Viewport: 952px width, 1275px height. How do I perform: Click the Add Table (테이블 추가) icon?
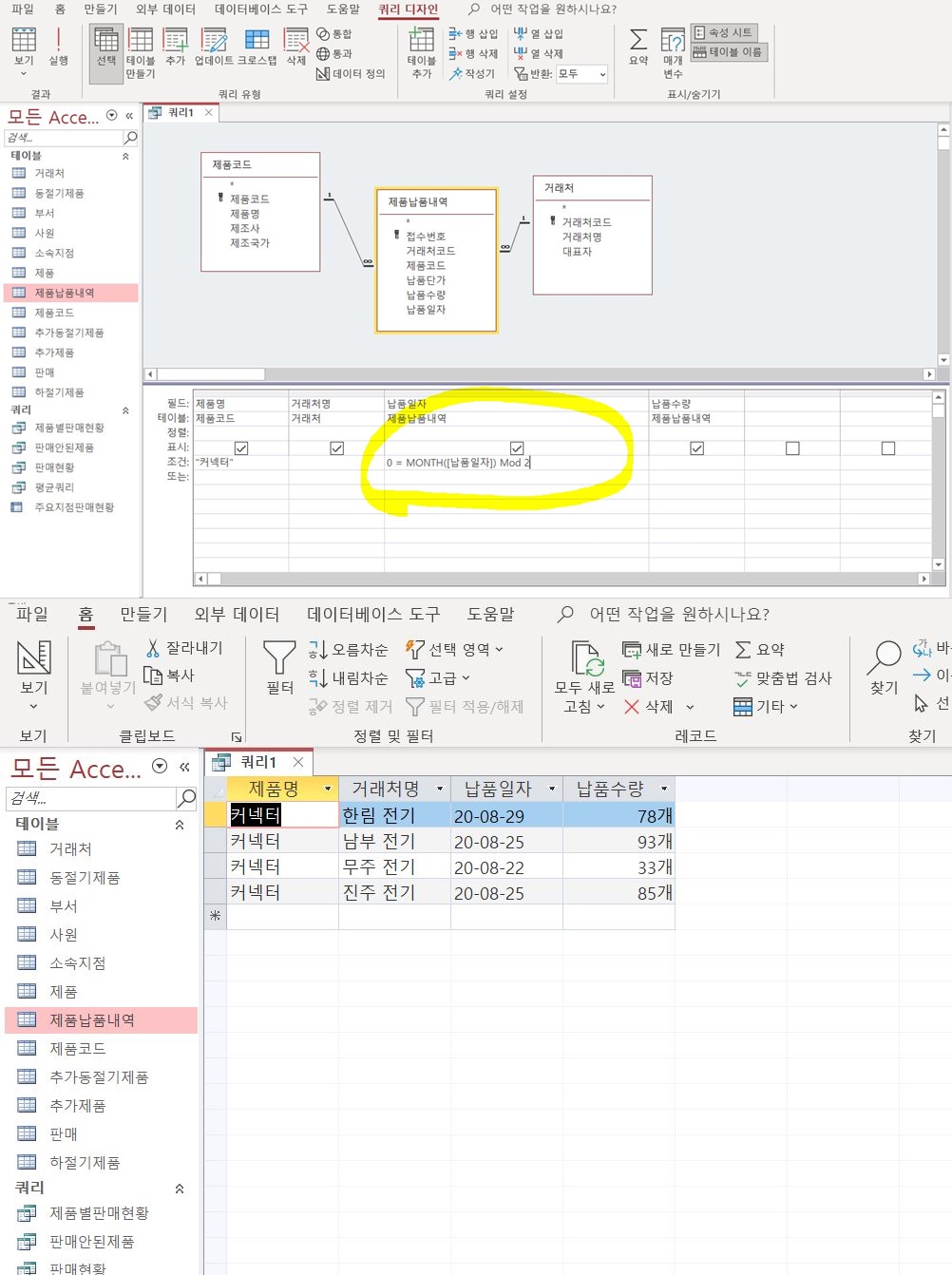pos(421,45)
